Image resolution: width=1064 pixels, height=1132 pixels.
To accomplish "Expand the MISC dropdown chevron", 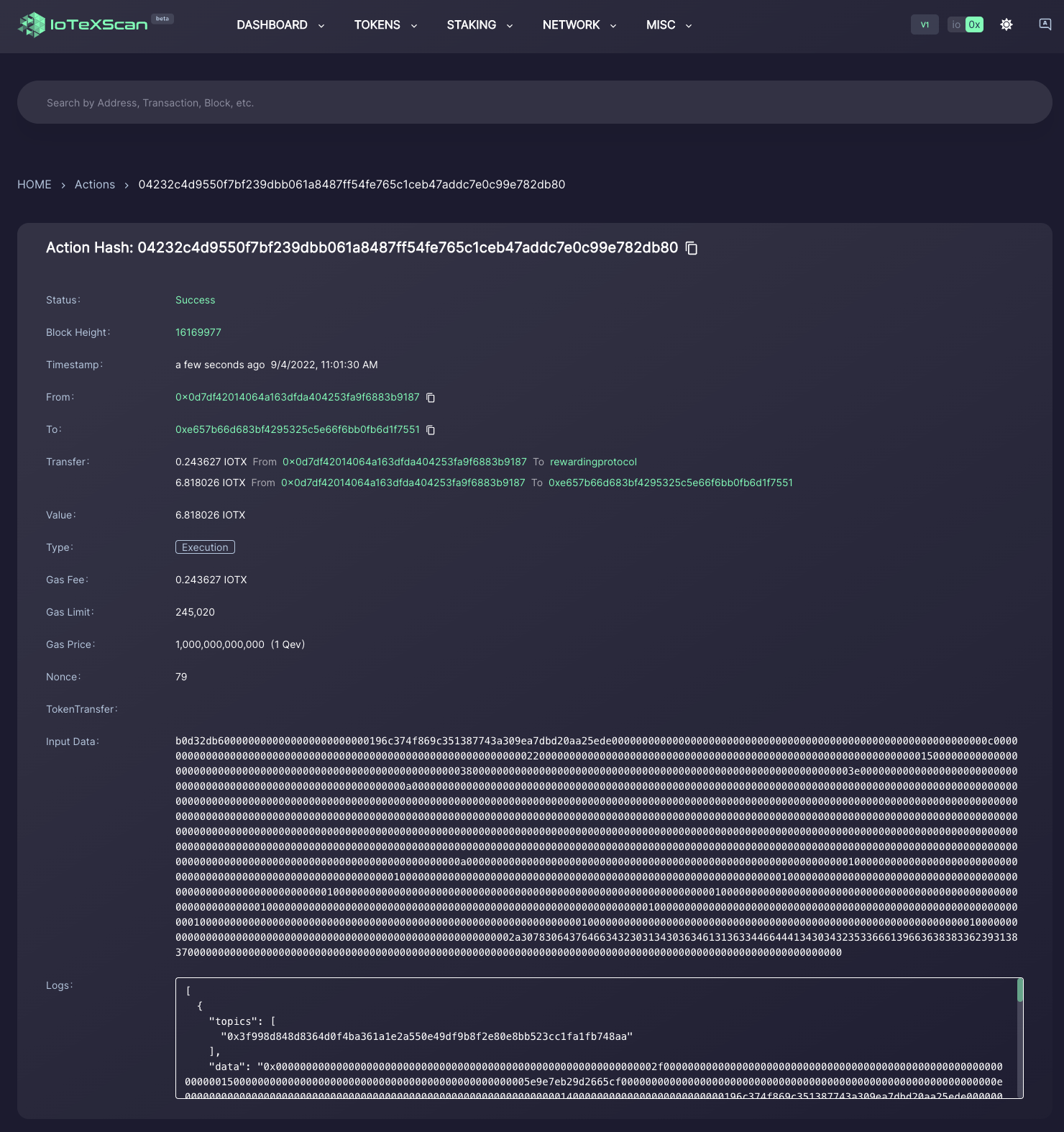I will [688, 26].
